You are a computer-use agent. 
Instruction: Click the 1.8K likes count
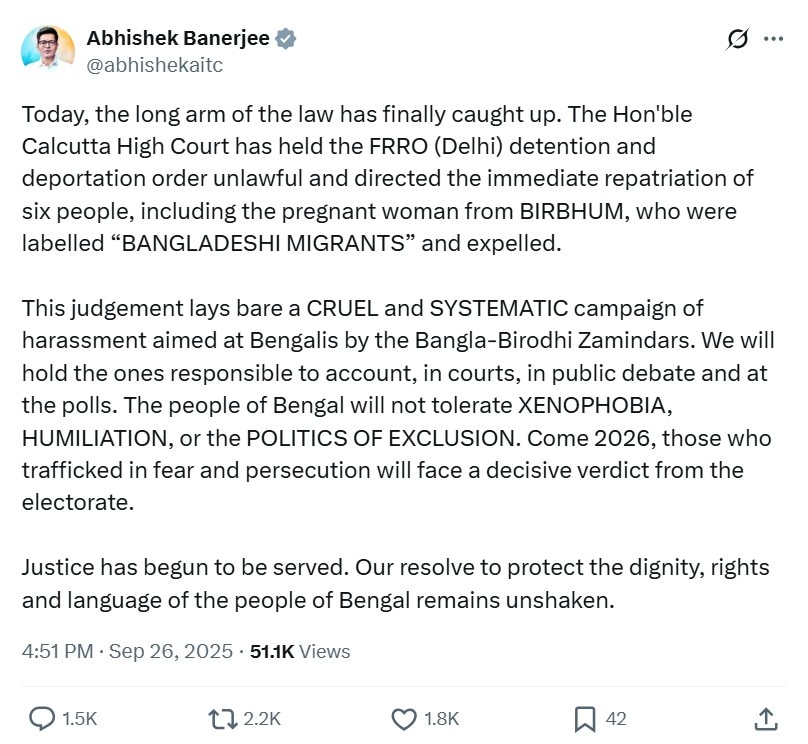pyautogui.click(x=441, y=719)
